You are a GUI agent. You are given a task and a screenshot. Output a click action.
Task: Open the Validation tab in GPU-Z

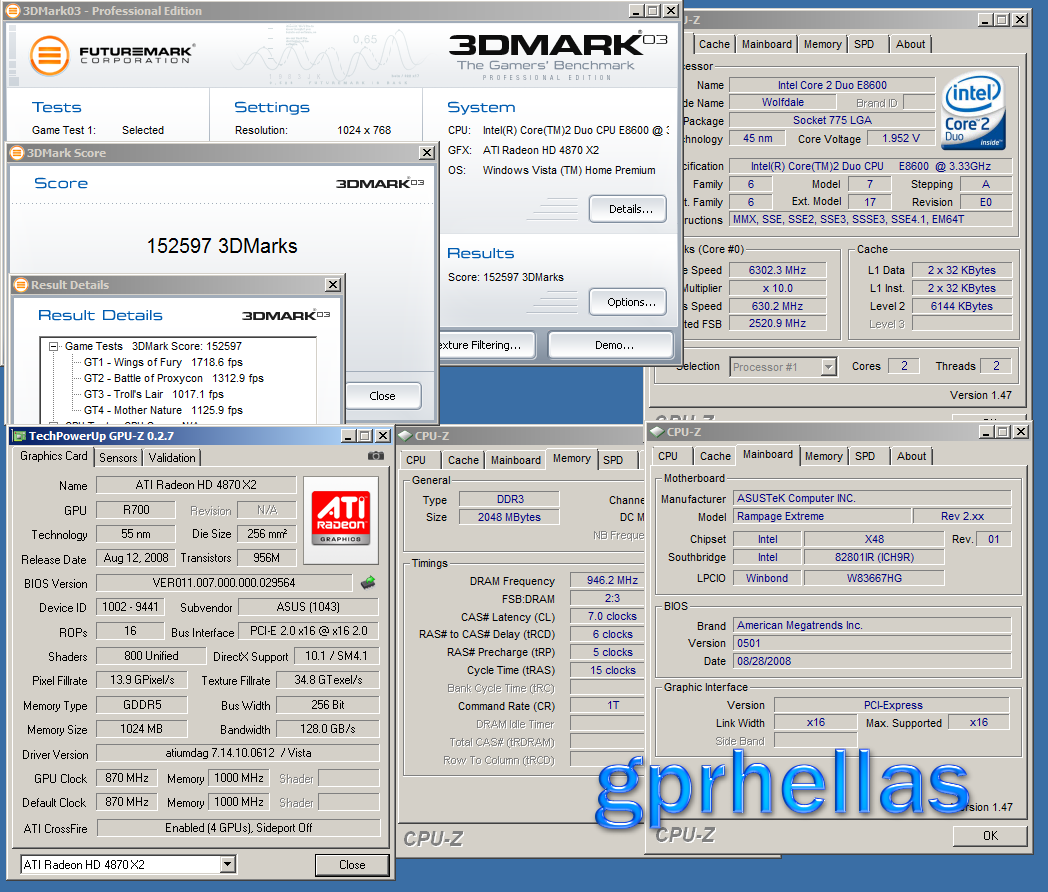click(x=170, y=458)
